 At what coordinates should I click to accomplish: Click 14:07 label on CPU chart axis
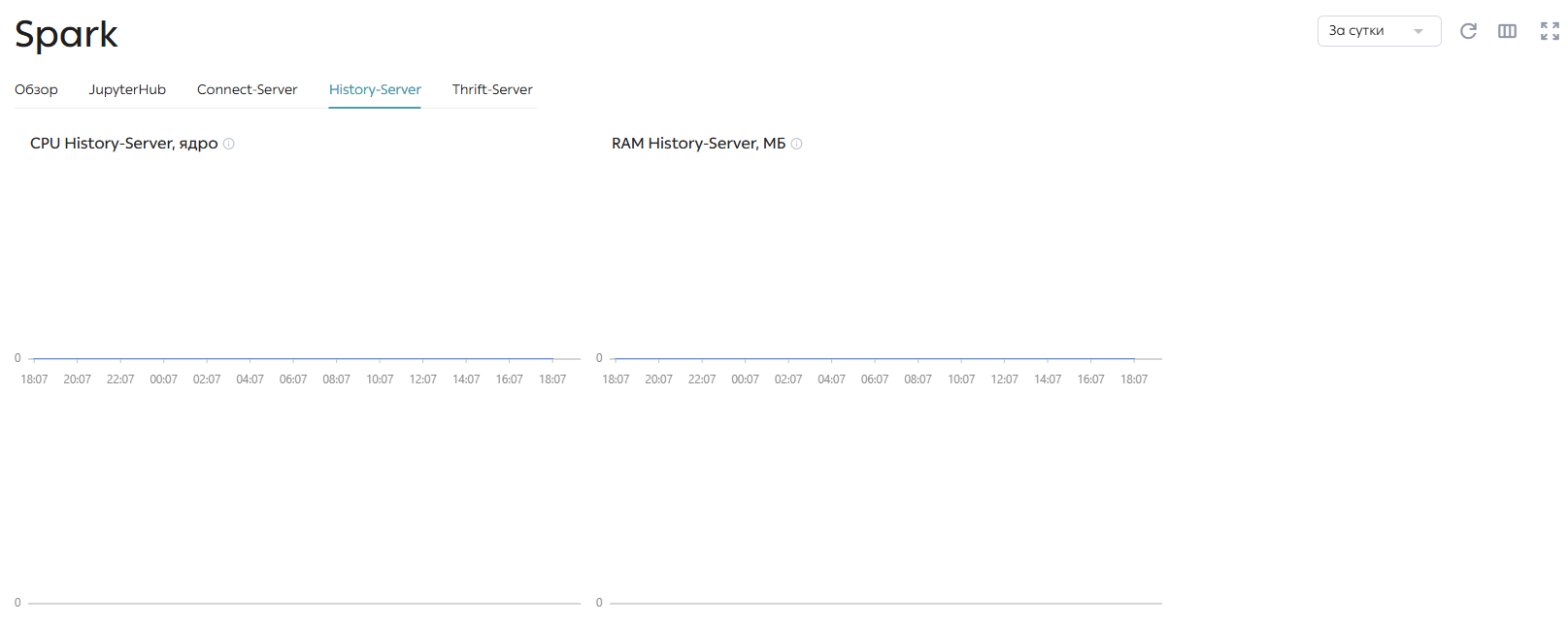(x=466, y=379)
